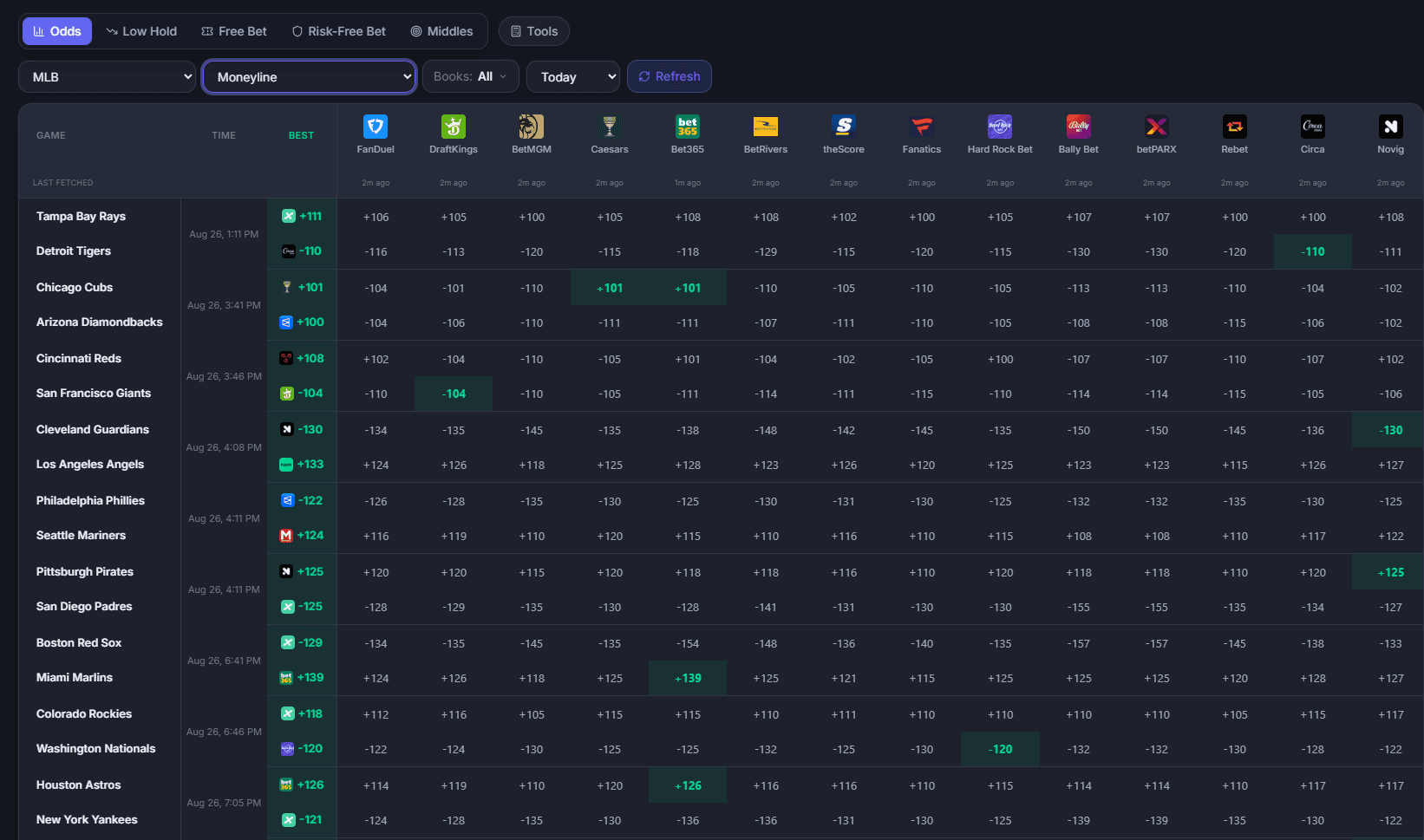Click Tampa Bay Rays team name
Image resolution: width=1424 pixels, height=840 pixels.
81,216
